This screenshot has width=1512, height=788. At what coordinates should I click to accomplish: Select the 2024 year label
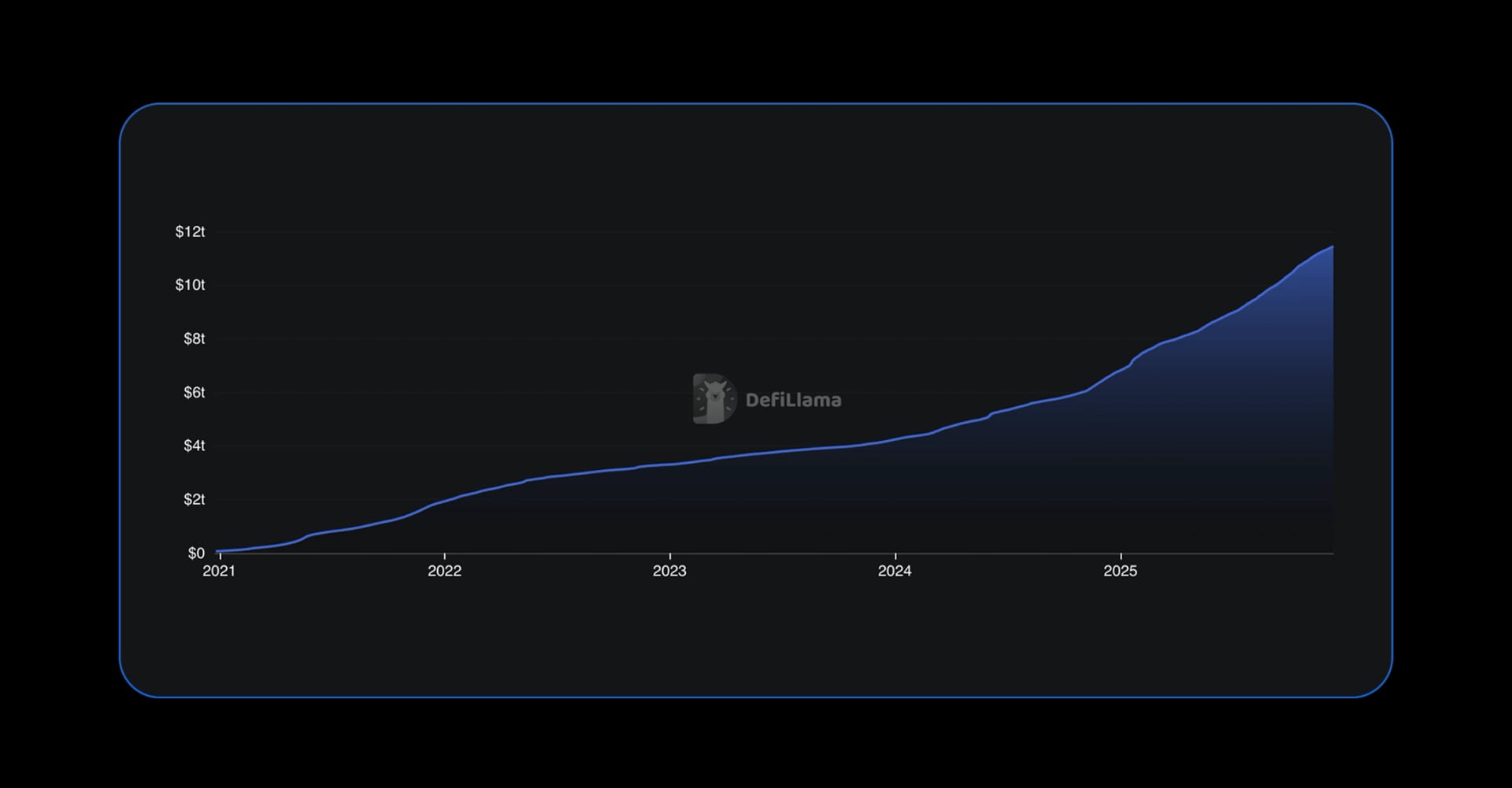895,572
